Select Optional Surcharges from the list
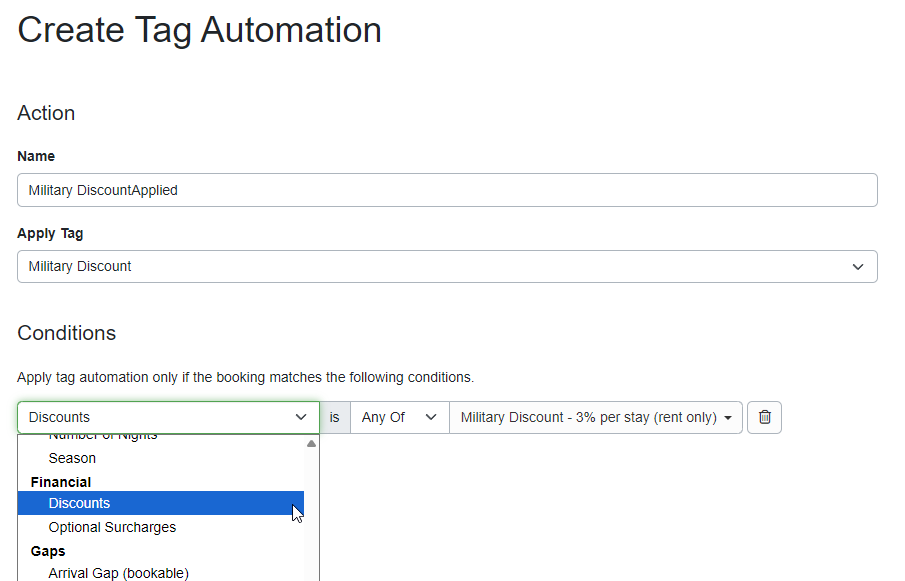The height and width of the screenshot is (581, 905). pos(112,527)
